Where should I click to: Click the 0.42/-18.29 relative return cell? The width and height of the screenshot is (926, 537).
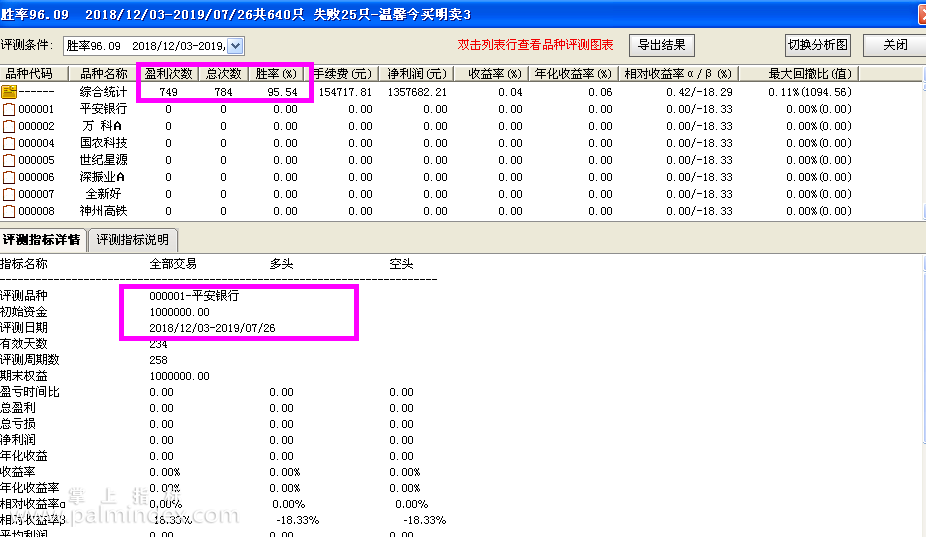tap(699, 92)
